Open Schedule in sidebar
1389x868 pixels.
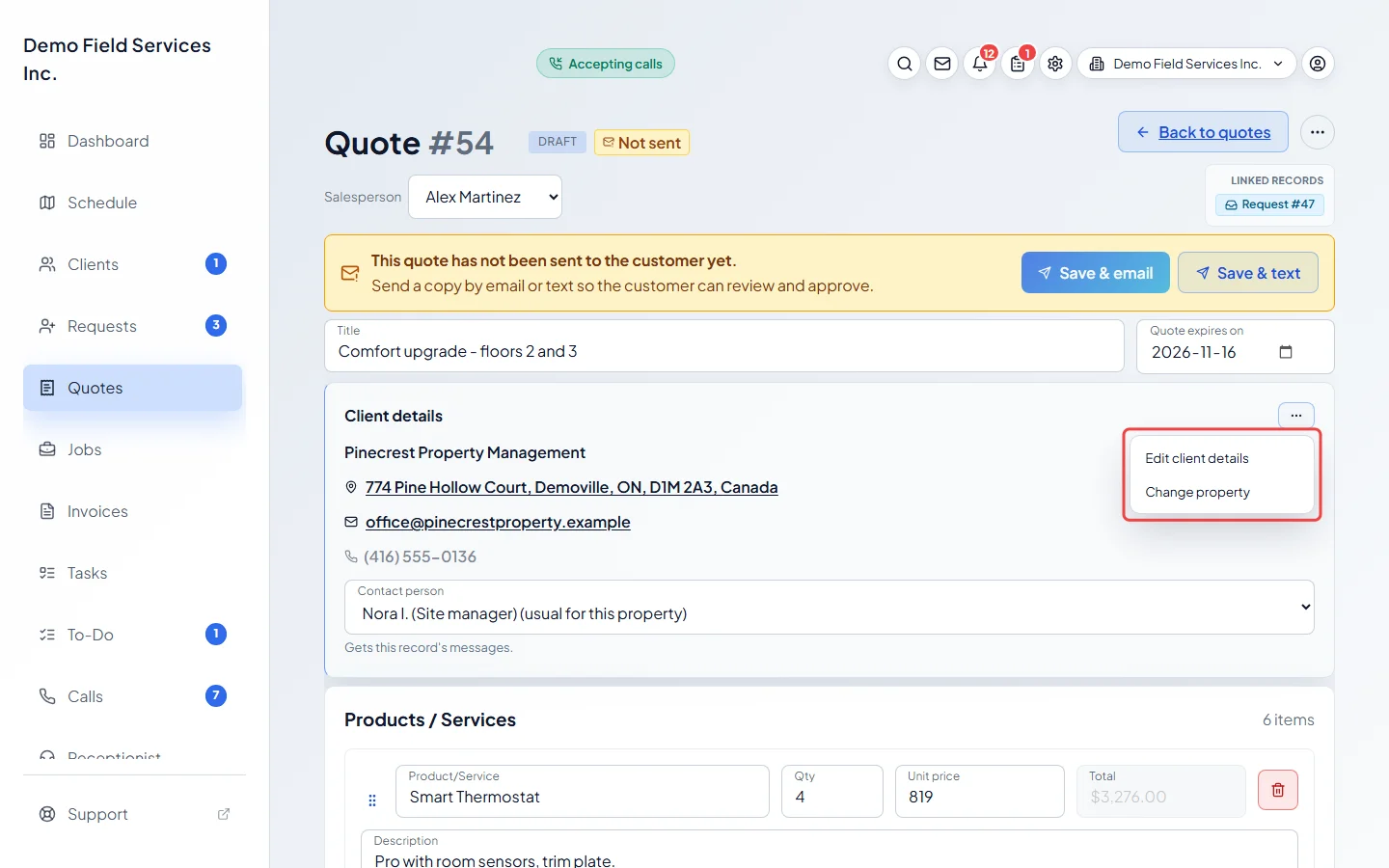tap(133, 203)
